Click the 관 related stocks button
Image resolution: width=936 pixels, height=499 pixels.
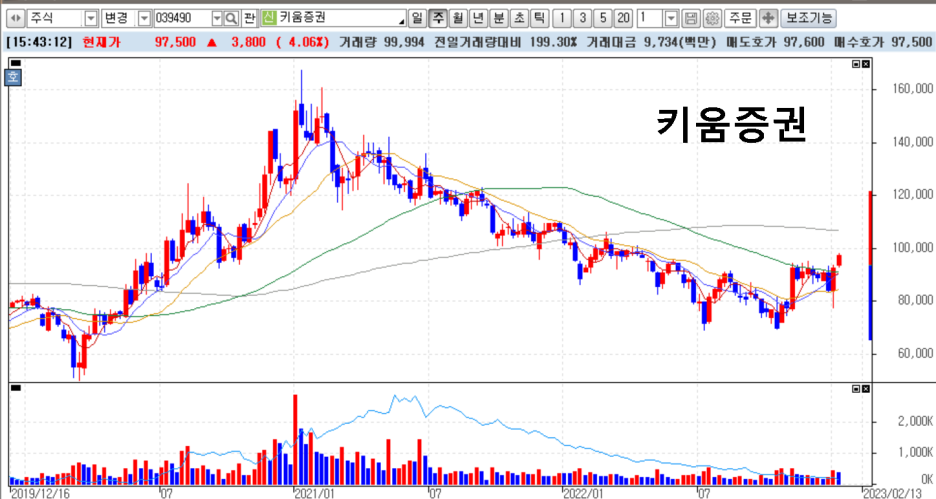coord(250,19)
